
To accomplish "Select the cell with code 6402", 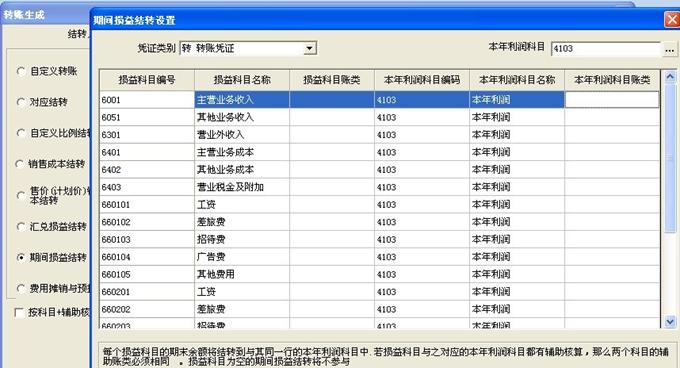I will pyautogui.click(x=147, y=169).
